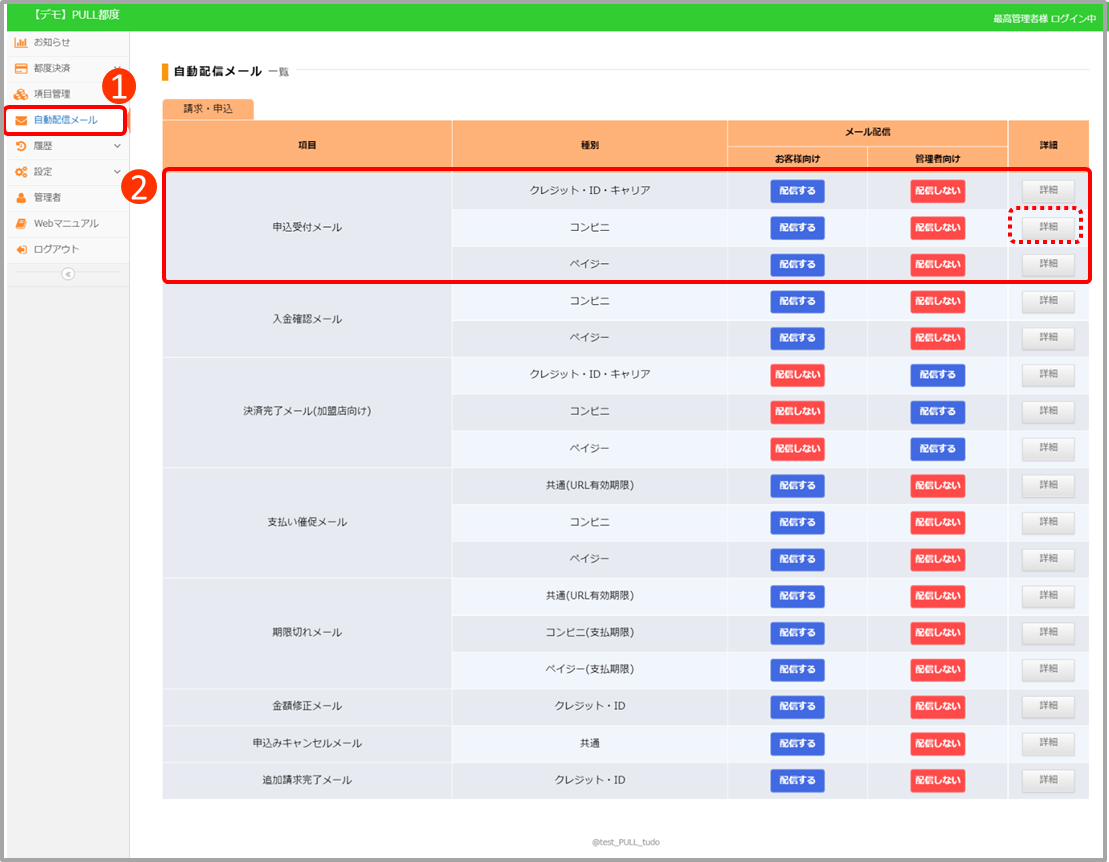Viewport: 1109px width, 862px height.
Task: Open 履歴 in the sidebar menu
Action: [45, 146]
